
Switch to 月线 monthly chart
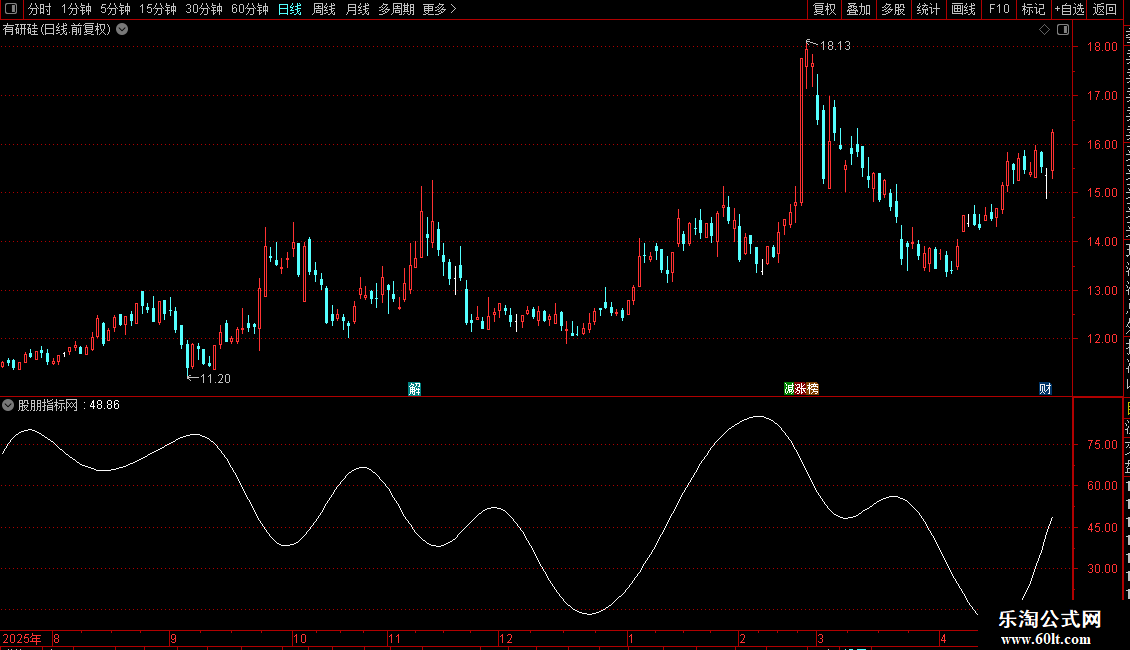pos(357,9)
